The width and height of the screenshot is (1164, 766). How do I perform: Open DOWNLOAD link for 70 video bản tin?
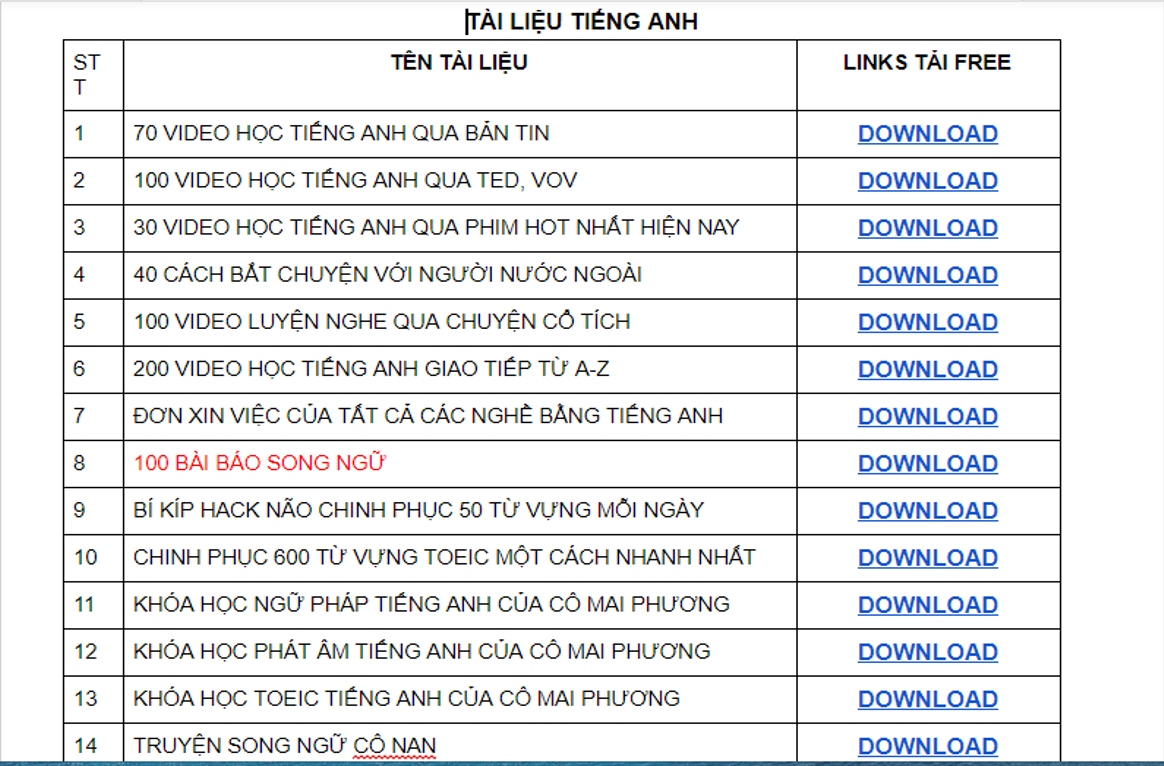pos(927,134)
